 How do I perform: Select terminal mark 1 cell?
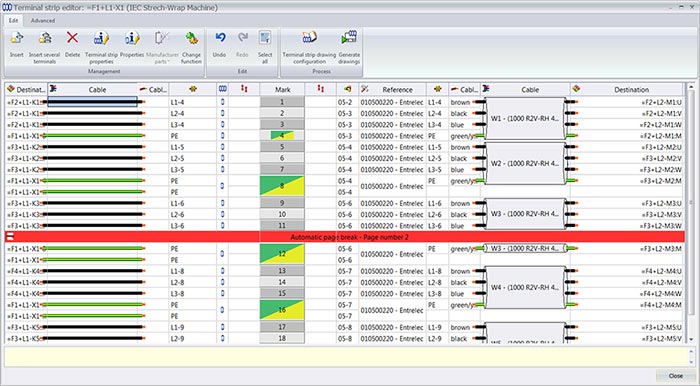tap(282, 102)
